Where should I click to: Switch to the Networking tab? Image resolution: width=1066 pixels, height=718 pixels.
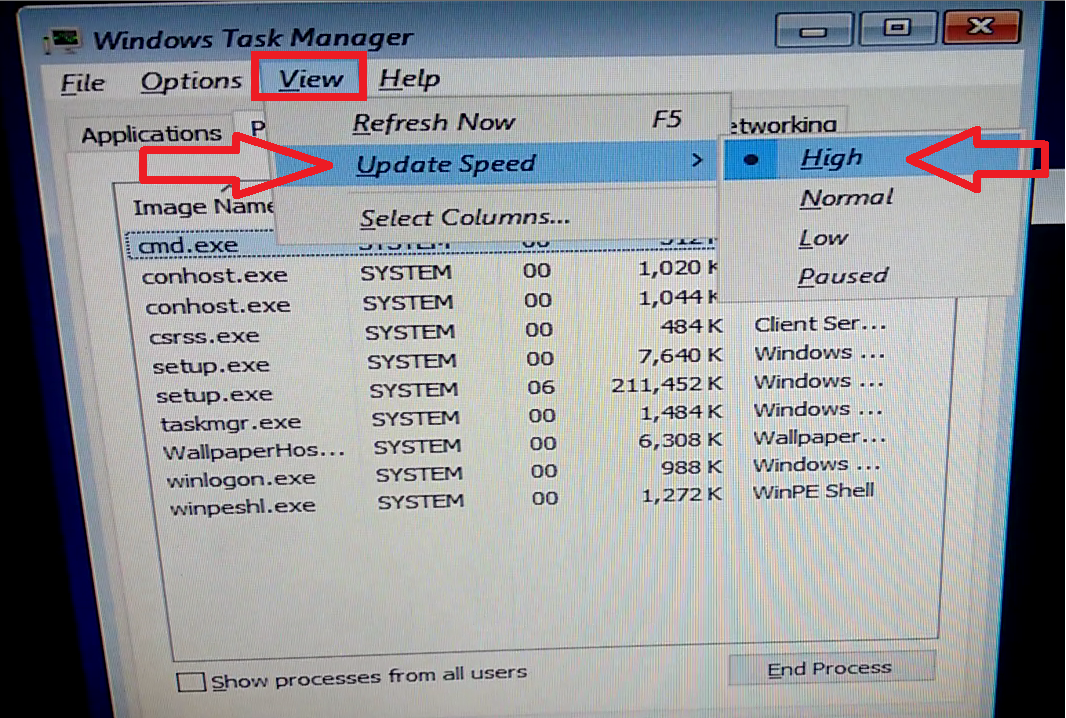point(789,123)
